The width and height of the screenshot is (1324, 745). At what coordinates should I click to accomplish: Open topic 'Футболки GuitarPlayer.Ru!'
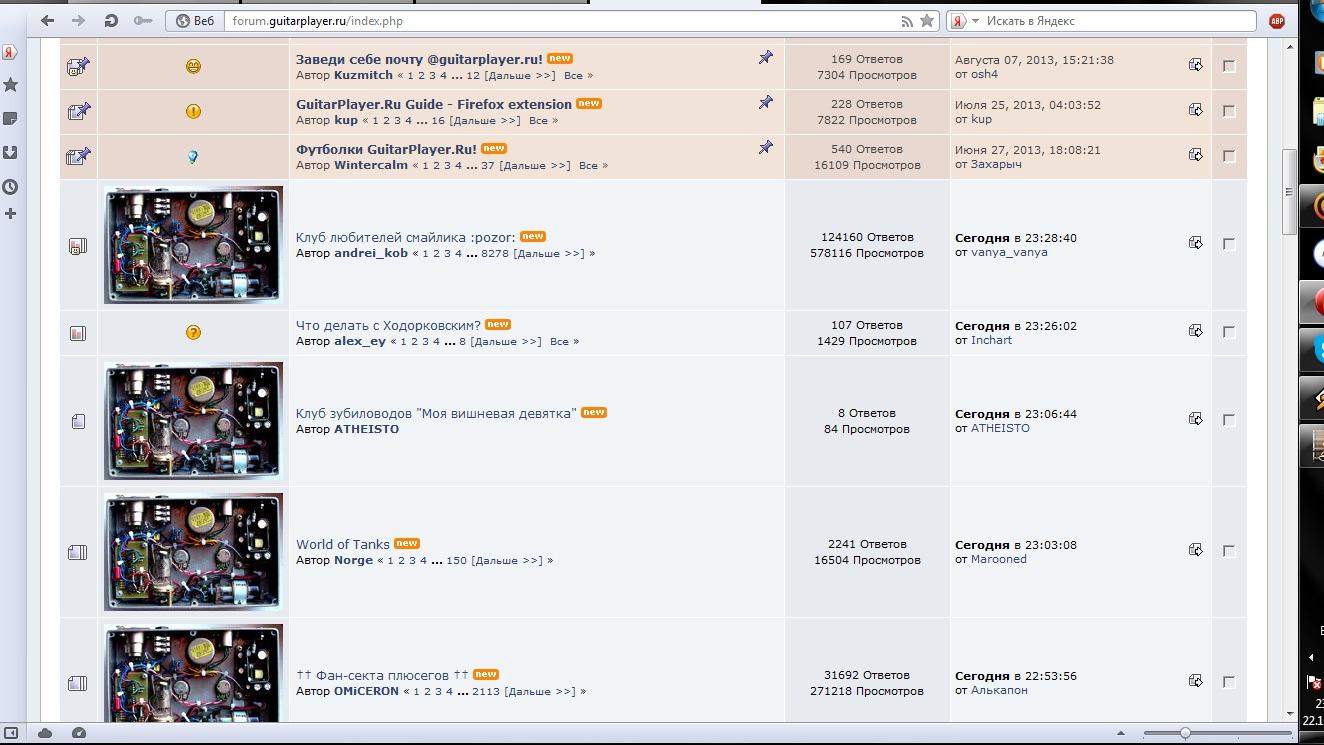pos(386,149)
